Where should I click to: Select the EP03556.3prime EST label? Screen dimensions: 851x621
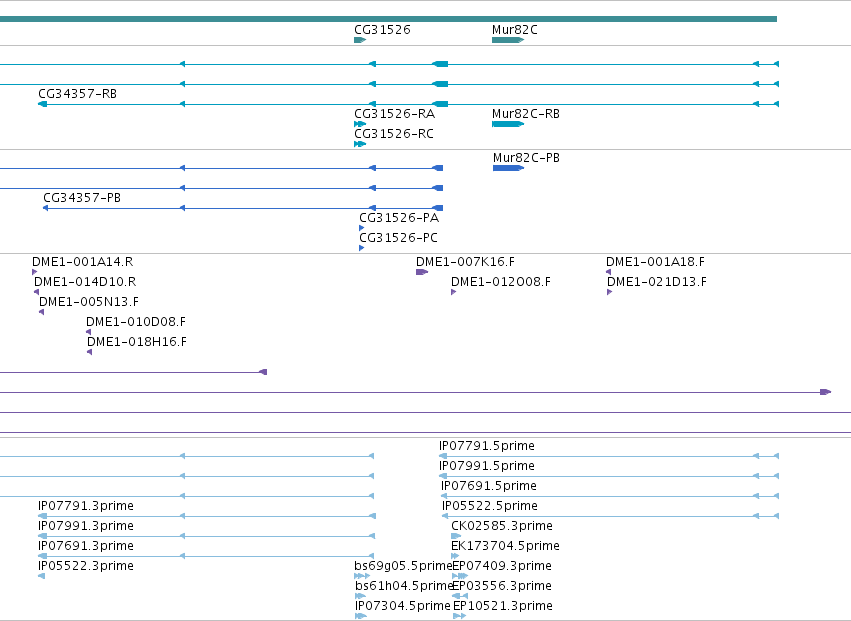click(x=502, y=586)
